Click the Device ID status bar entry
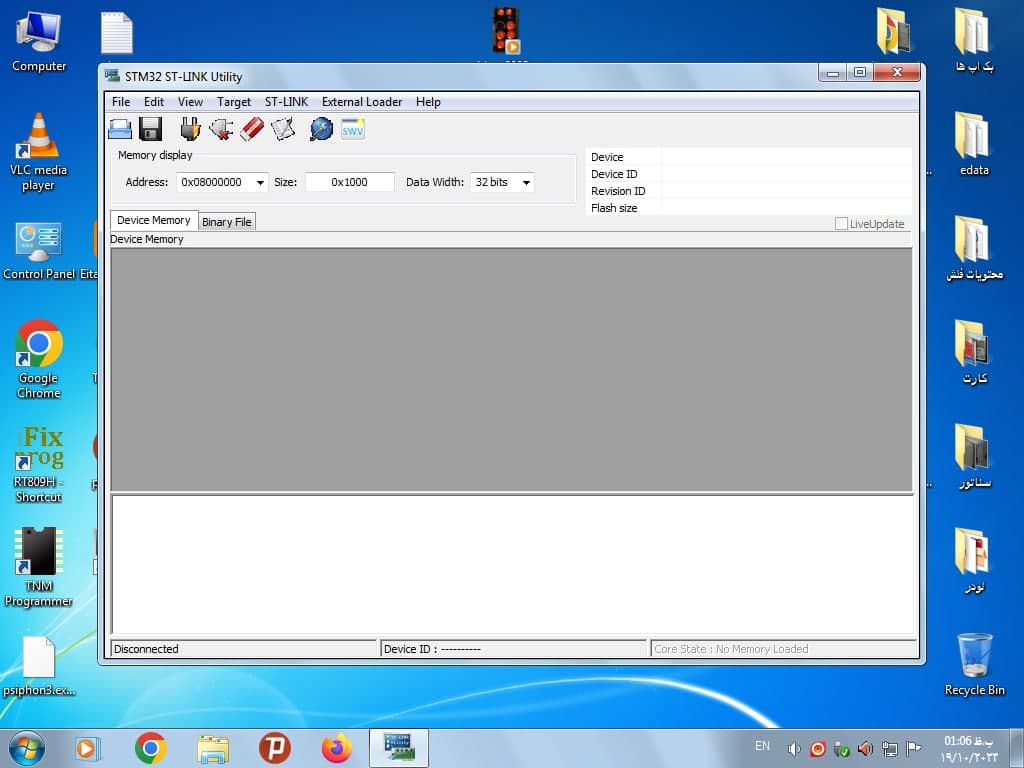 [x=513, y=649]
